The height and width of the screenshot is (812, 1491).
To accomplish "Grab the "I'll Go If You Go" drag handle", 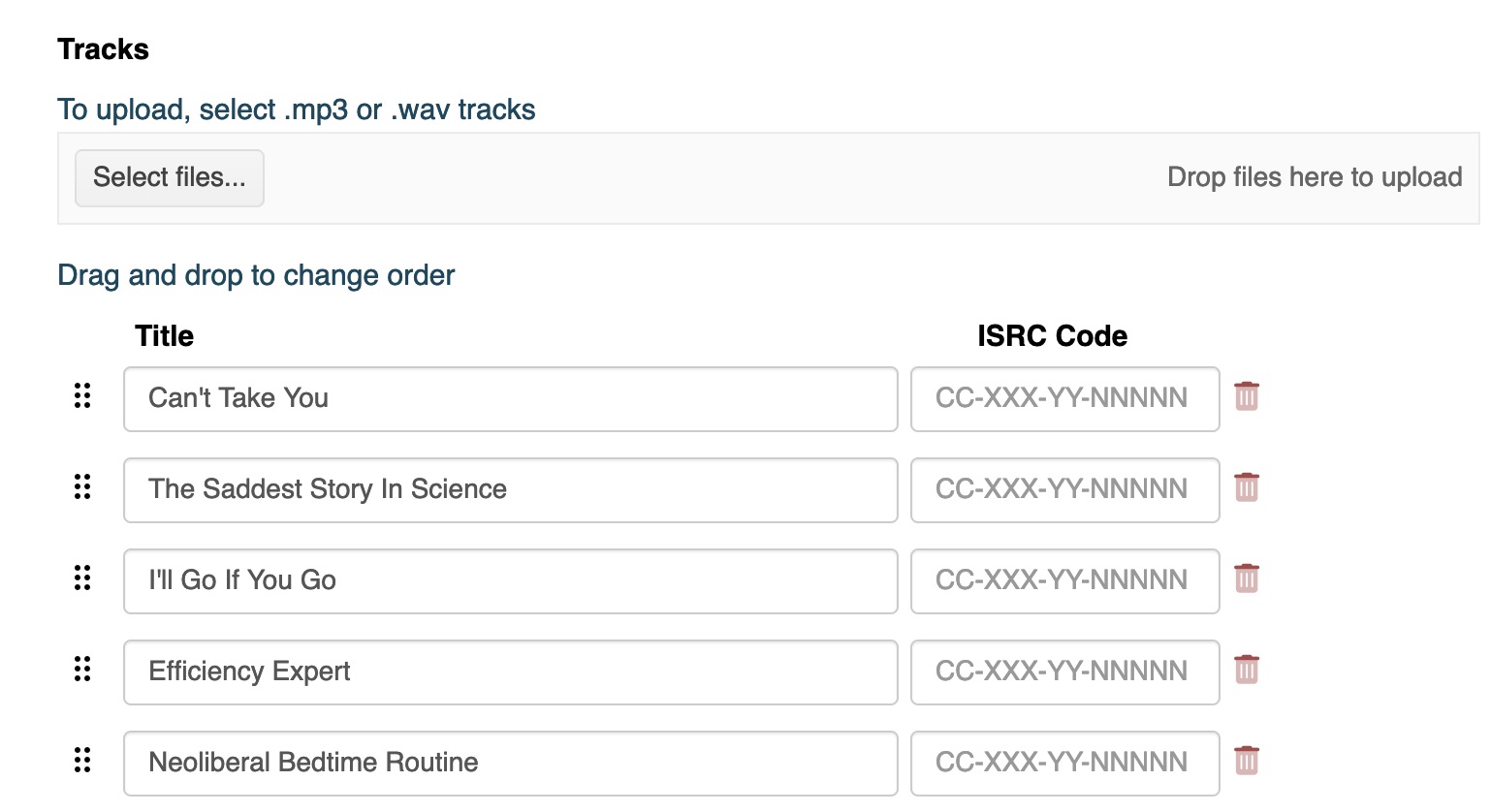I will (82, 578).
